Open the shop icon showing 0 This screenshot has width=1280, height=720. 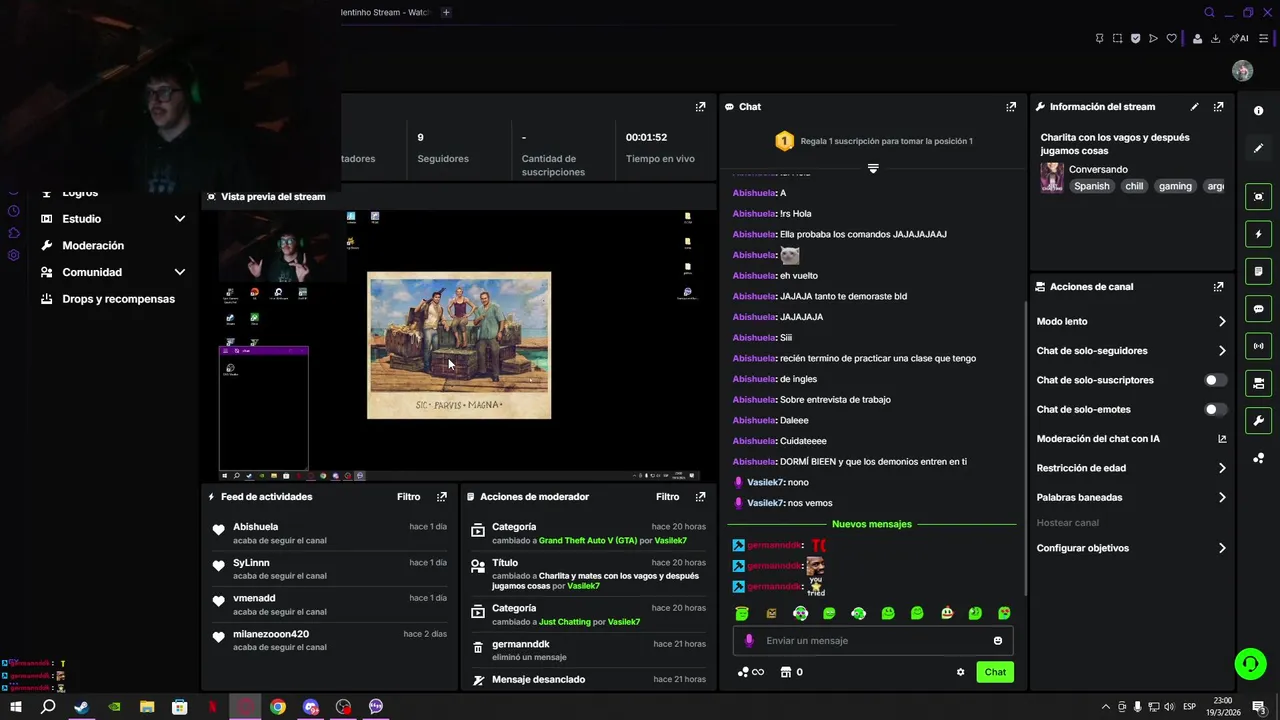(791, 672)
